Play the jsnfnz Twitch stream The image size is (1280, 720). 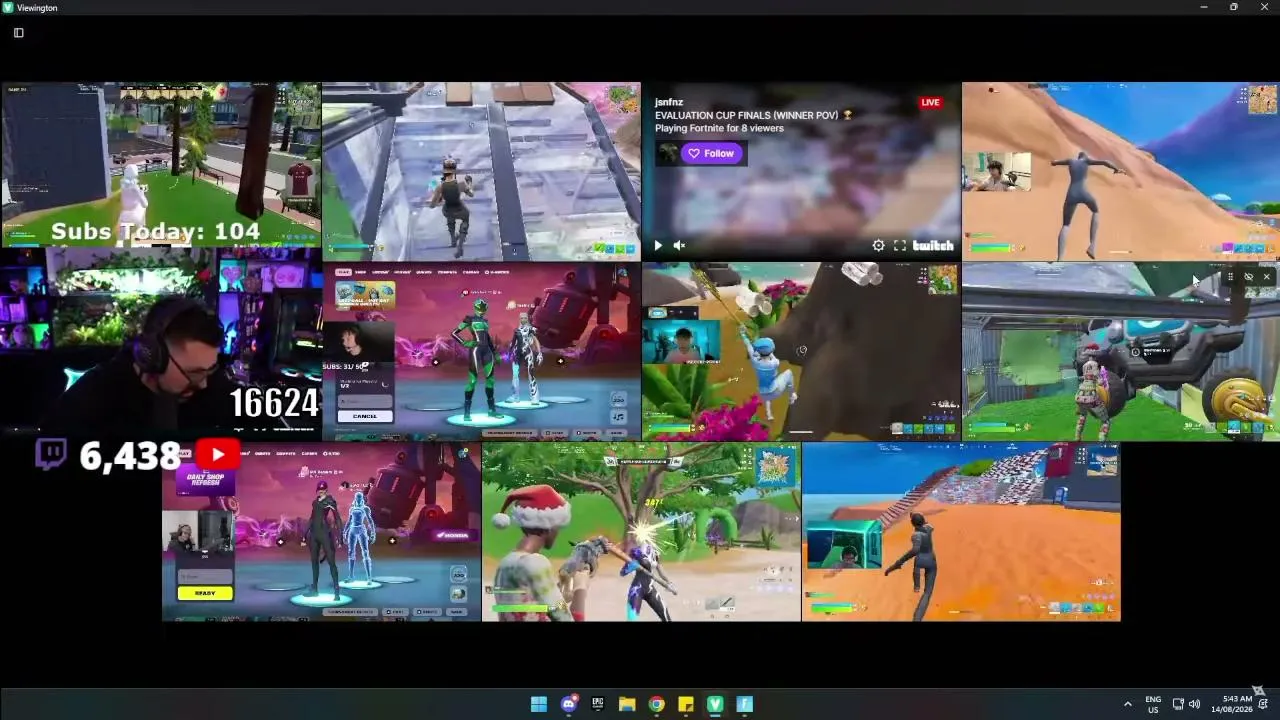tap(658, 245)
